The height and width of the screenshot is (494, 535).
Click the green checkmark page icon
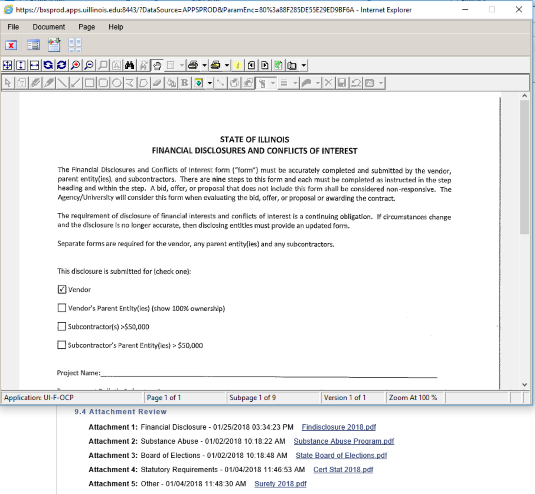(278, 65)
